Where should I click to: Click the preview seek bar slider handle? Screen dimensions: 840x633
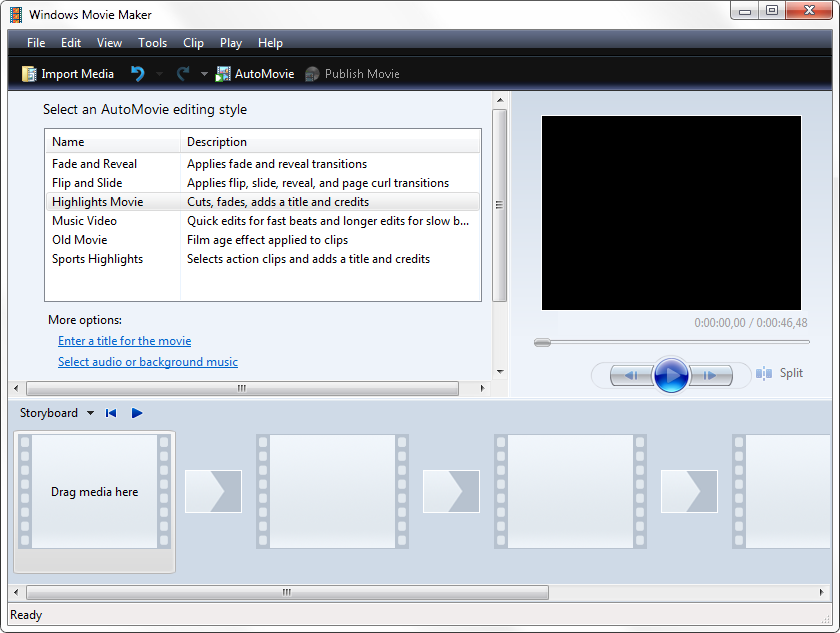pyautogui.click(x=542, y=342)
